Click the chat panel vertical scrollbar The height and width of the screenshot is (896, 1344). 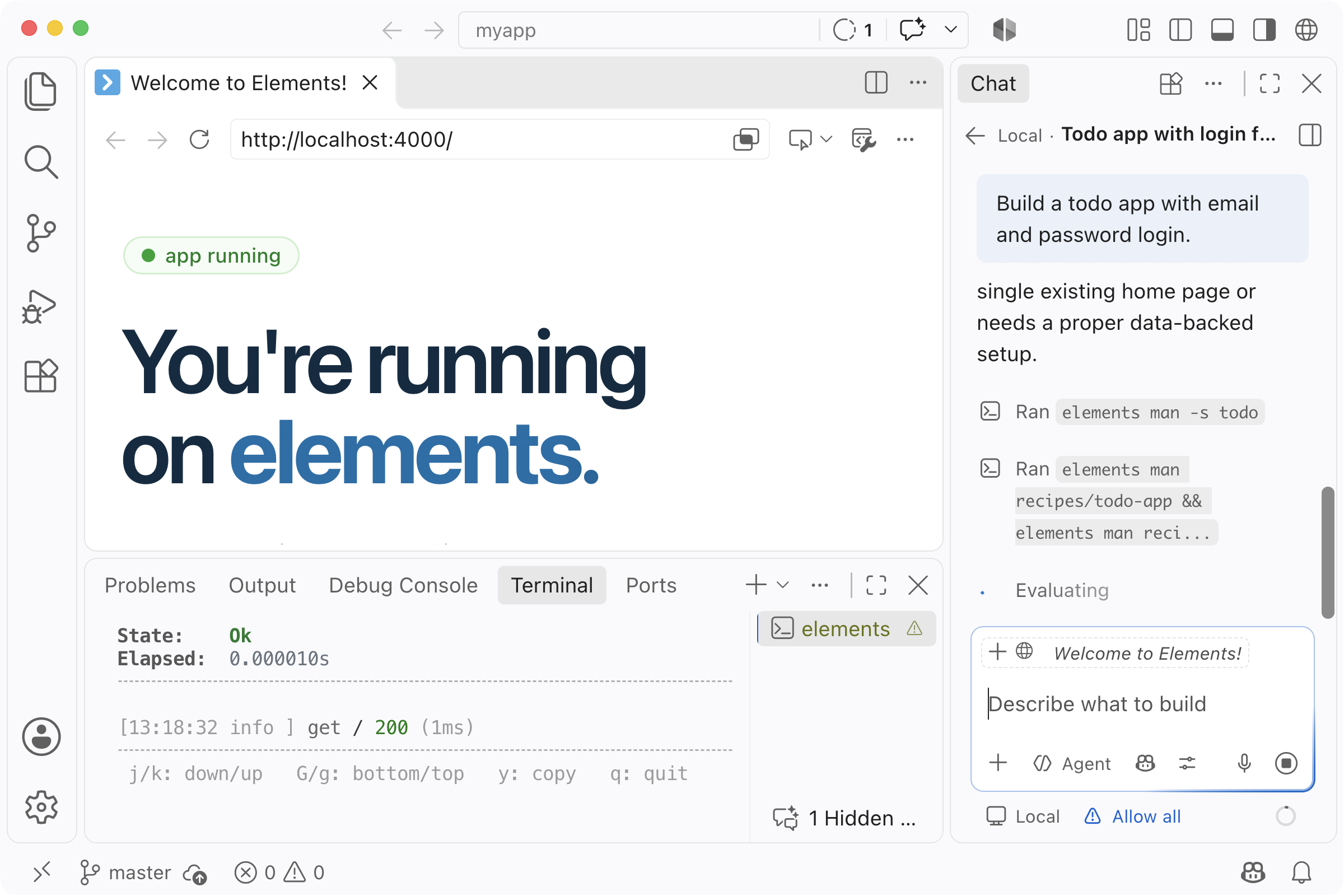pyautogui.click(x=1327, y=553)
